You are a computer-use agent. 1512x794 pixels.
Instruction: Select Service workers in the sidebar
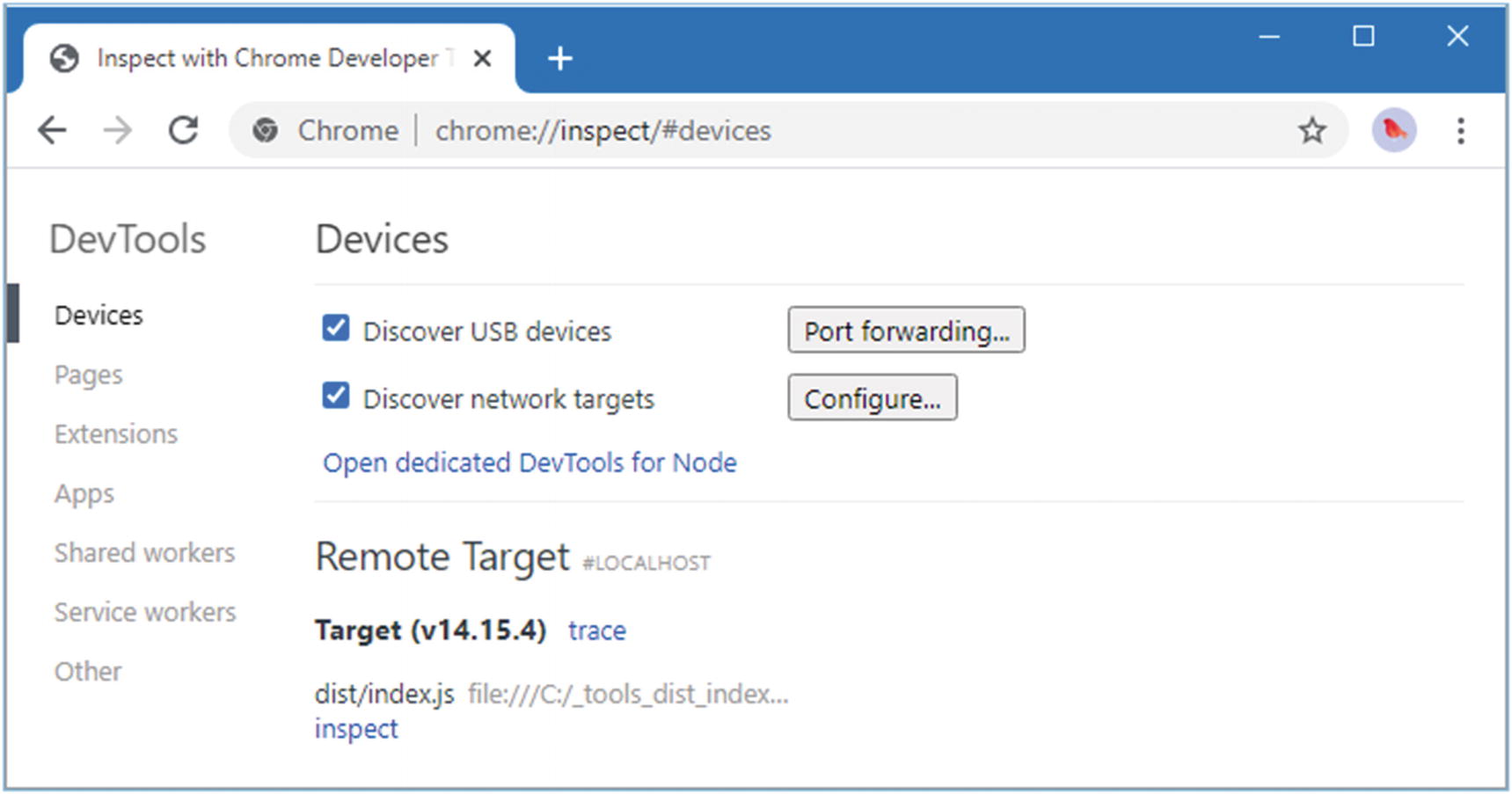[145, 612]
